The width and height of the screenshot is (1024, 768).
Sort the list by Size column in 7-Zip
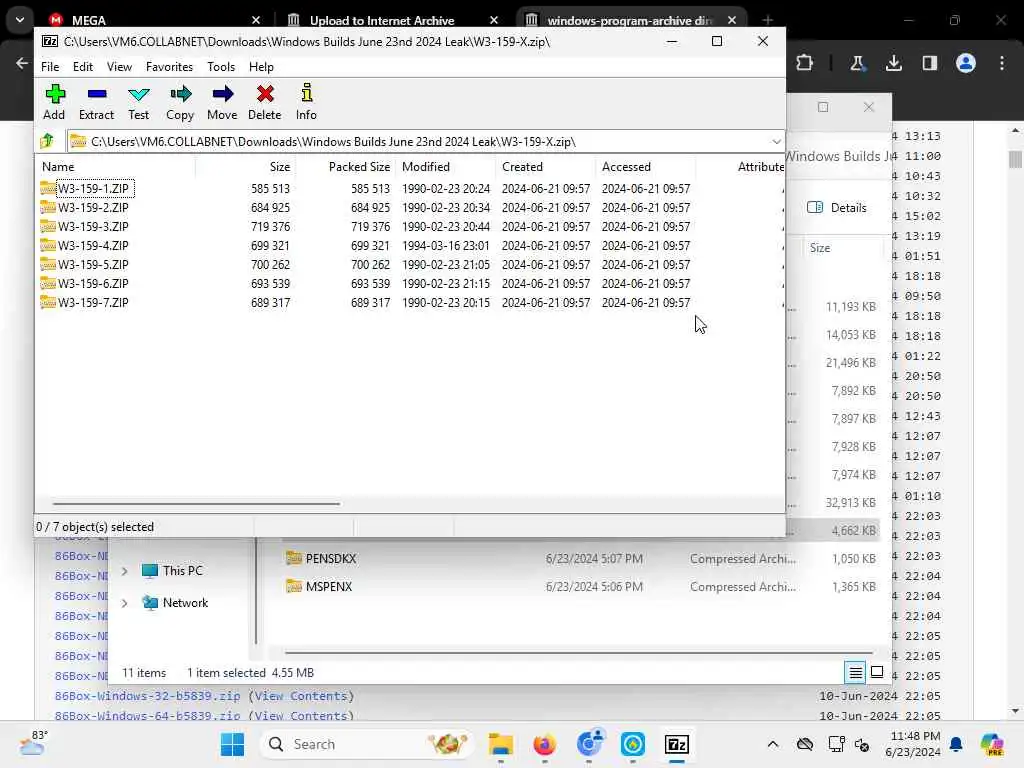point(246,167)
